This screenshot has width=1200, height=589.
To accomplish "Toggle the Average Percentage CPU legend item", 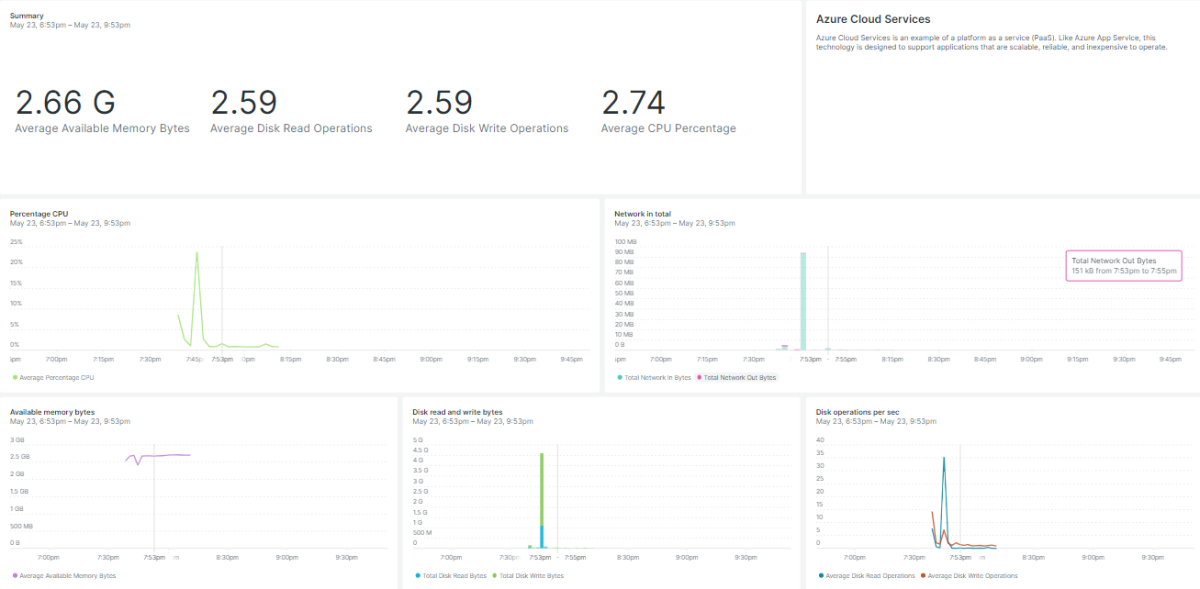I will click(x=56, y=377).
